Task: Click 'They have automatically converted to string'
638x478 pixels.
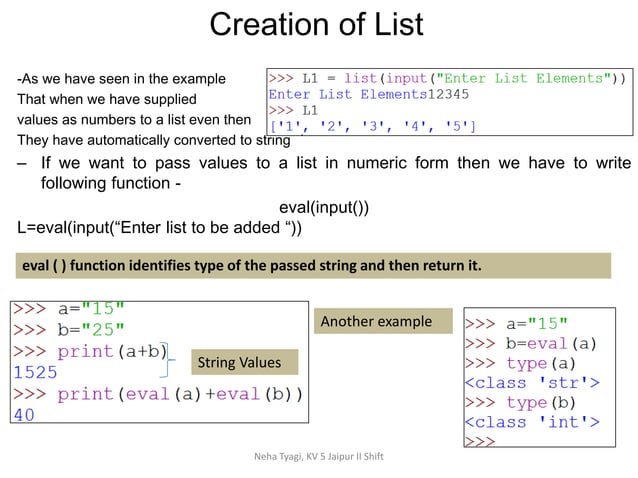Action: (154, 140)
